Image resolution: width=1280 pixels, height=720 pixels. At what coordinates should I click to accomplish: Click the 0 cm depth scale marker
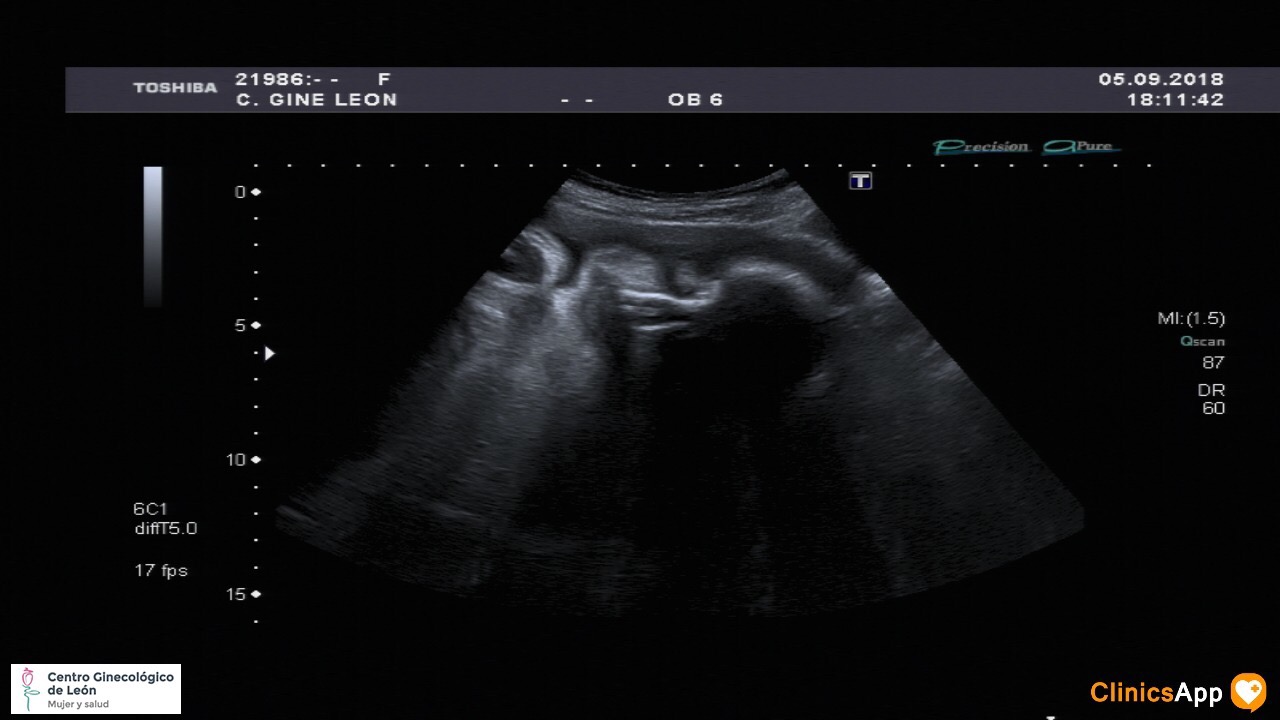tap(246, 191)
